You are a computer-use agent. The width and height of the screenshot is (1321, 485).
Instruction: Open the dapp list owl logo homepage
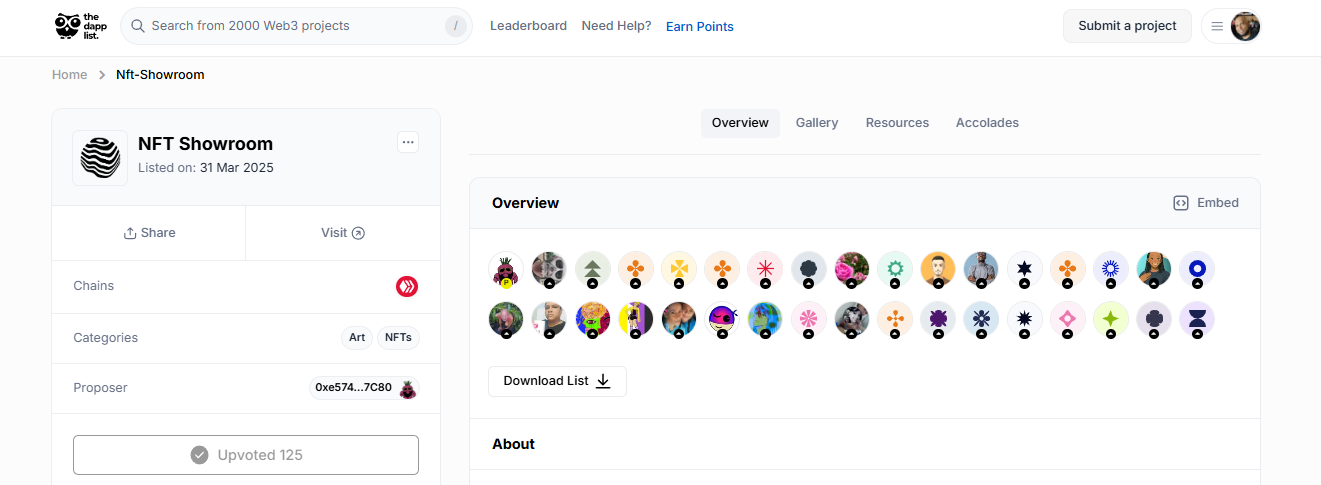pyautogui.click(x=81, y=26)
